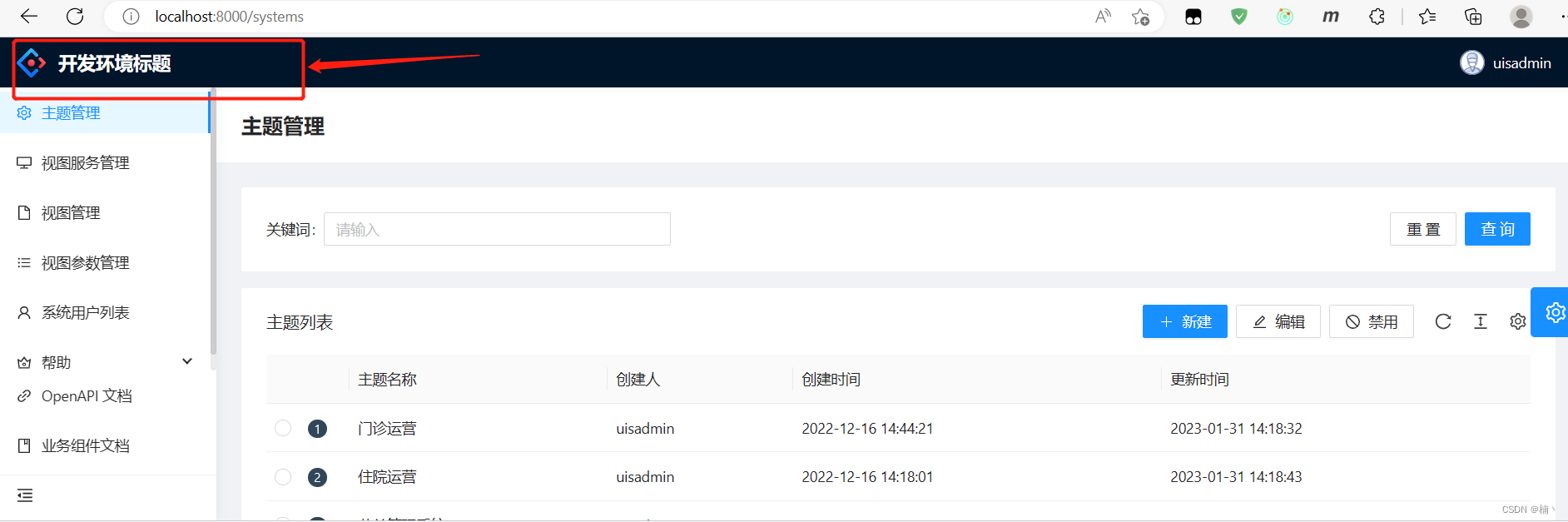Screen dimensions: 1568x522
Task: Open the read aloud icon
Action: pyautogui.click(x=1103, y=16)
